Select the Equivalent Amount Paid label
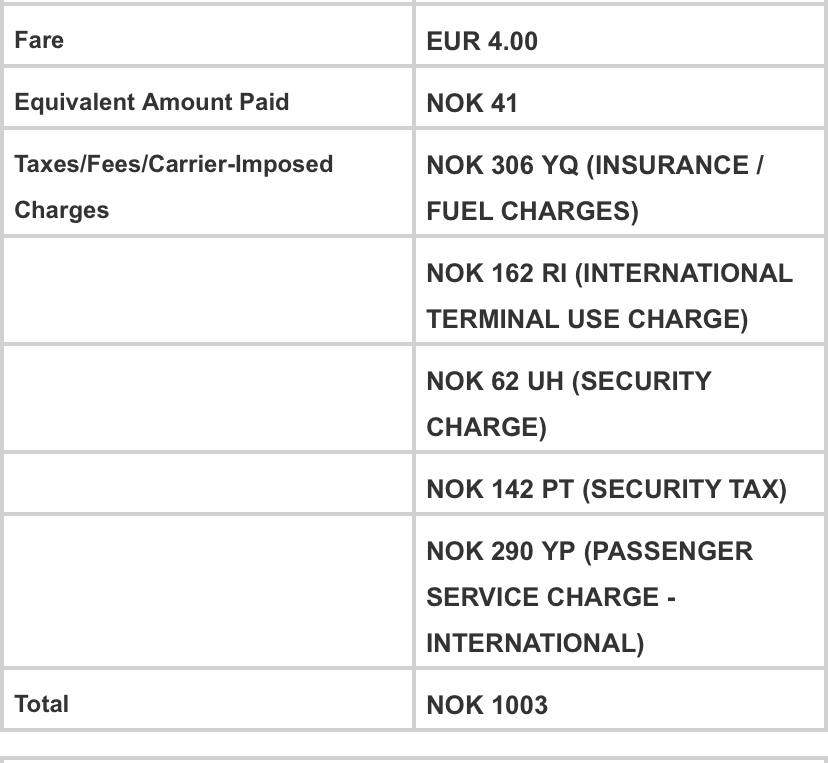This screenshot has height=763, width=828. [x=152, y=102]
